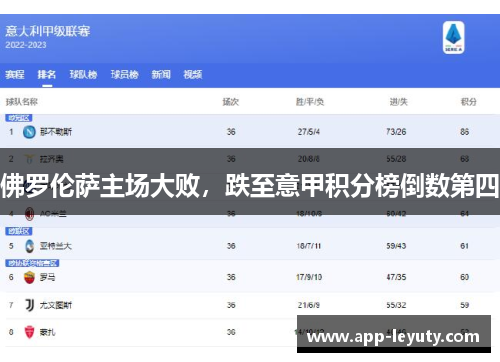Click Lazio's 68 points value
The image size is (500, 362).
point(465,159)
